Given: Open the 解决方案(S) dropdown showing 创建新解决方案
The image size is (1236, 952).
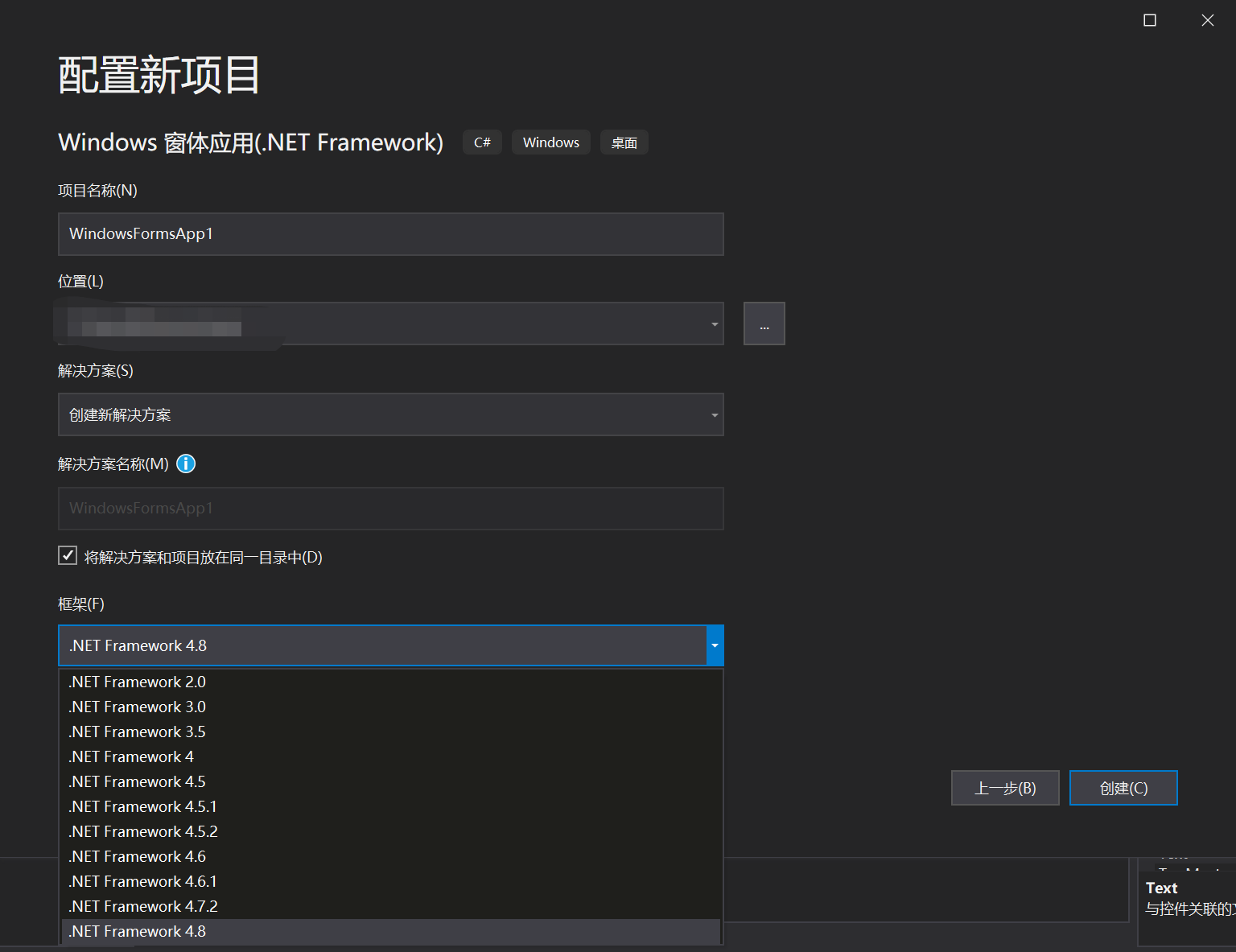Looking at the screenshot, I should point(713,414).
